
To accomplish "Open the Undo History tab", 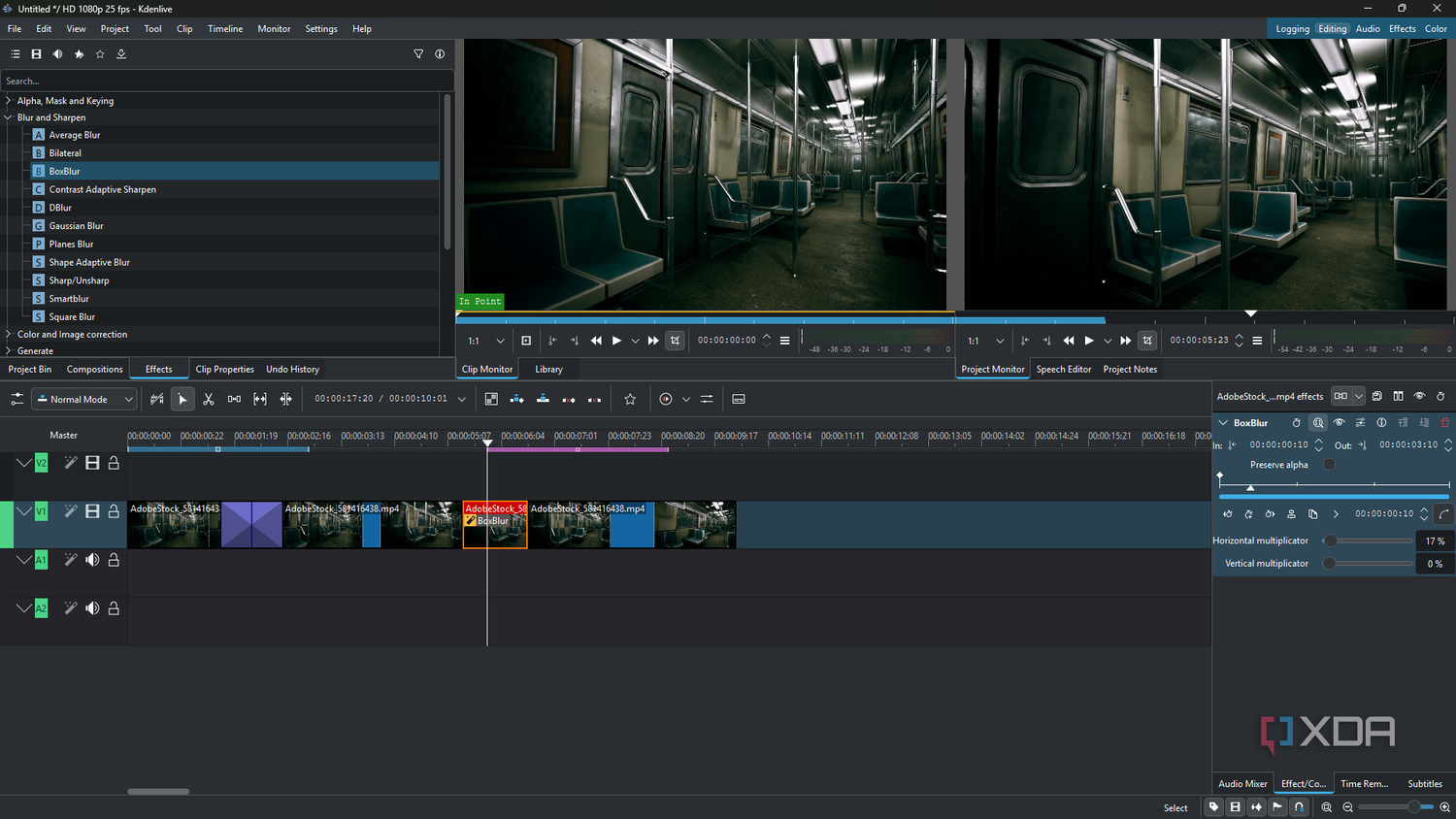I will [292, 369].
